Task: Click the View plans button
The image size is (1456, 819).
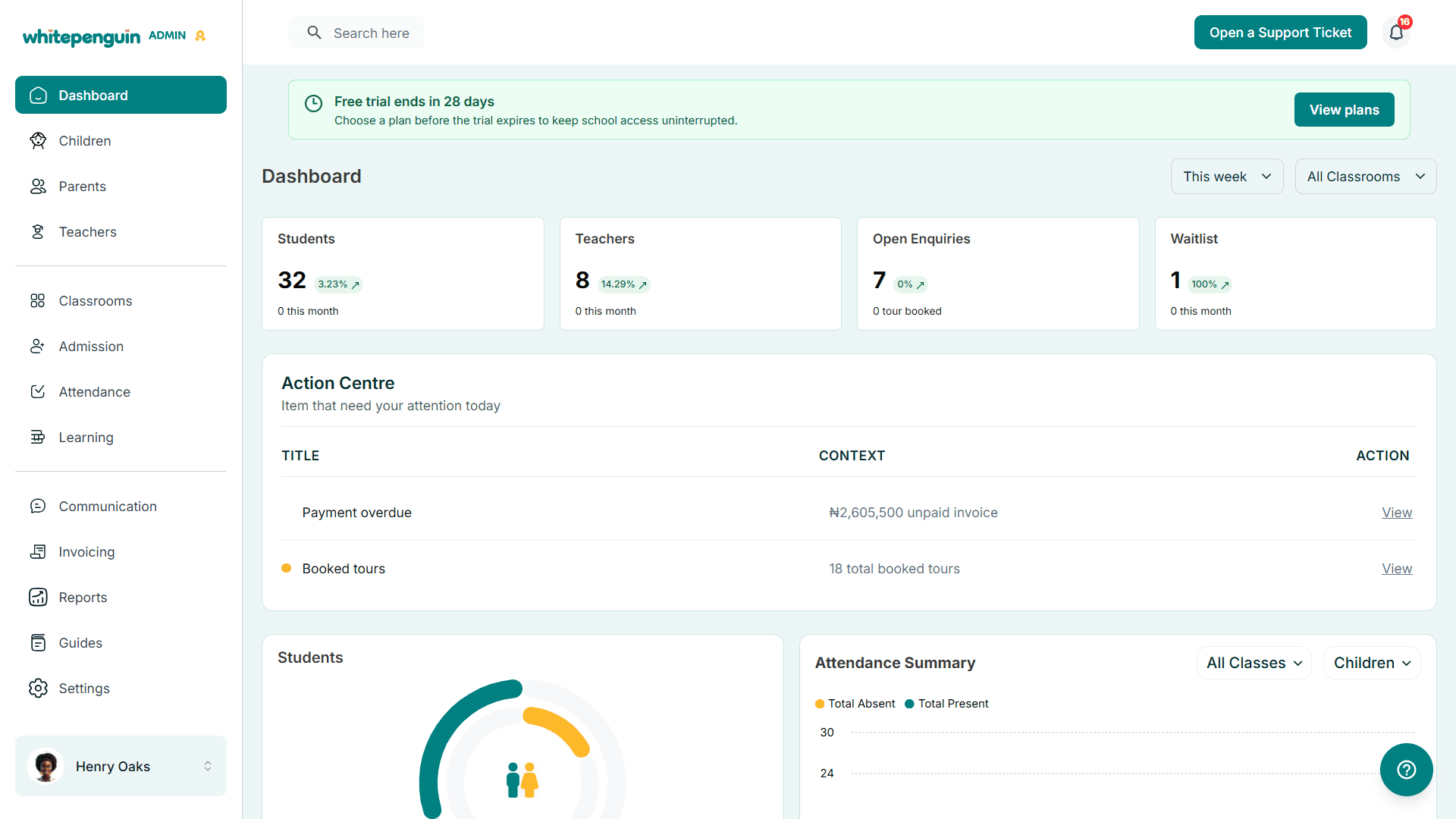Action: pos(1344,109)
